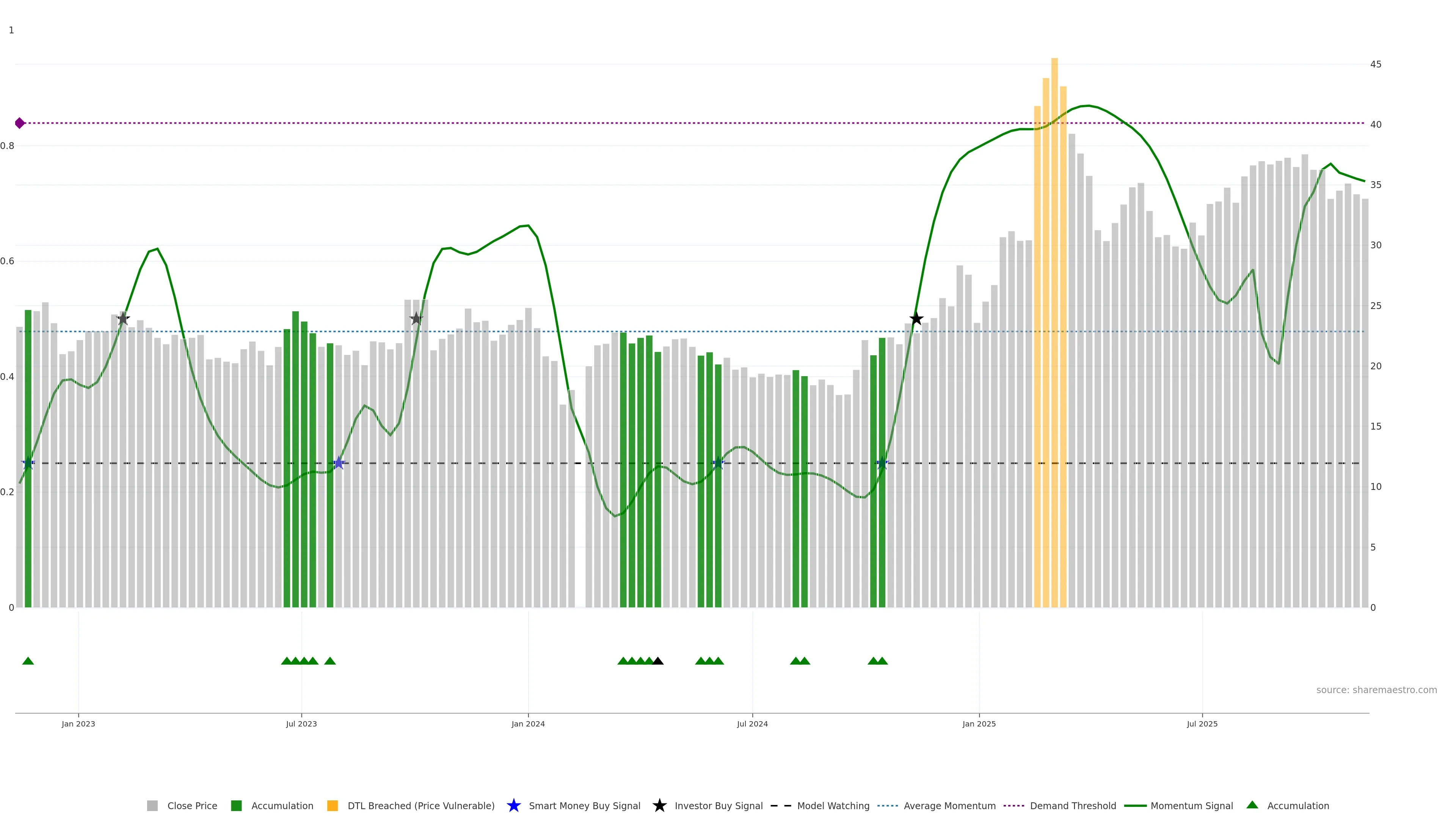Click the Jul 2025 axis label
Image resolution: width=1456 pixels, height=819 pixels.
(x=1202, y=723)
